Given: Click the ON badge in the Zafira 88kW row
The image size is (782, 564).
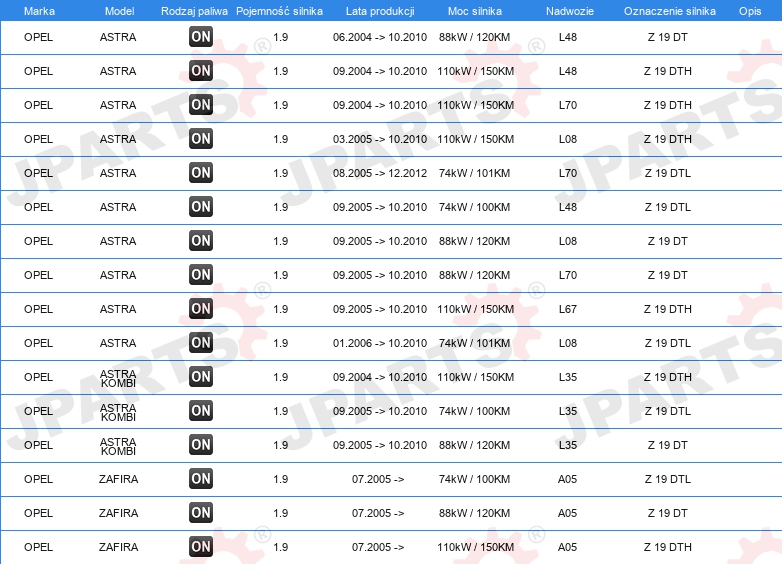Looking at the screenshot, I should click(x=201, y=513).
